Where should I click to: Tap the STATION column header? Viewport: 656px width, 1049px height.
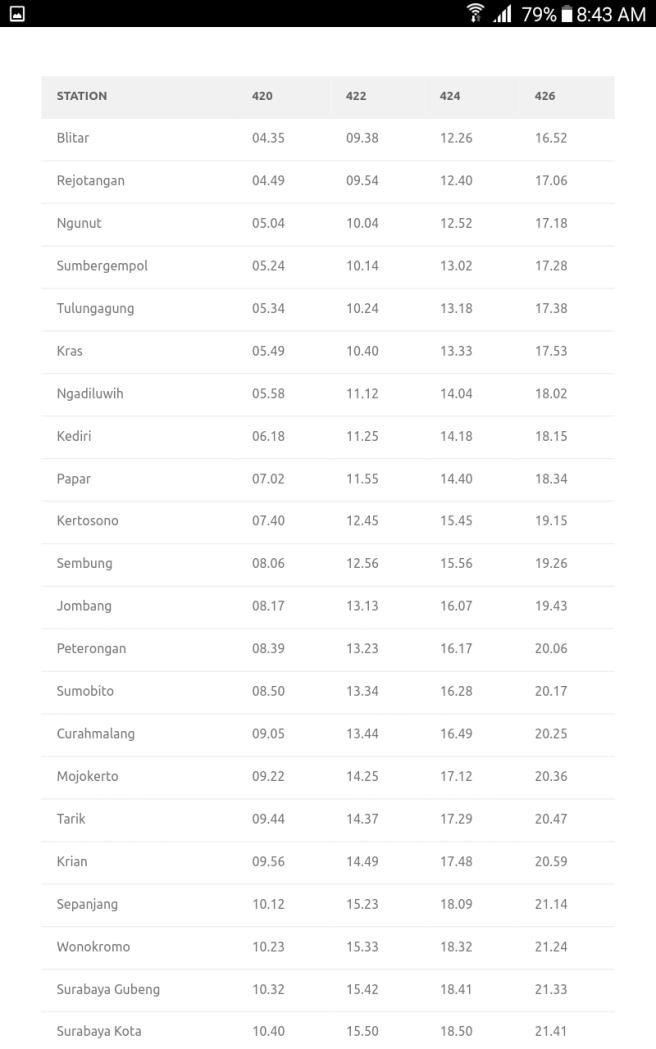[x=82, y=96]
